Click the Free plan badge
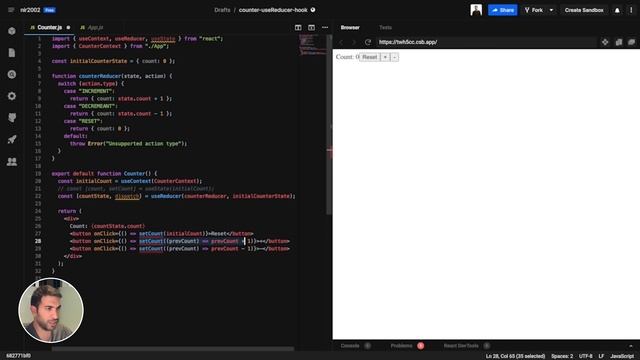The image size is (640, 360). (49, 10)
